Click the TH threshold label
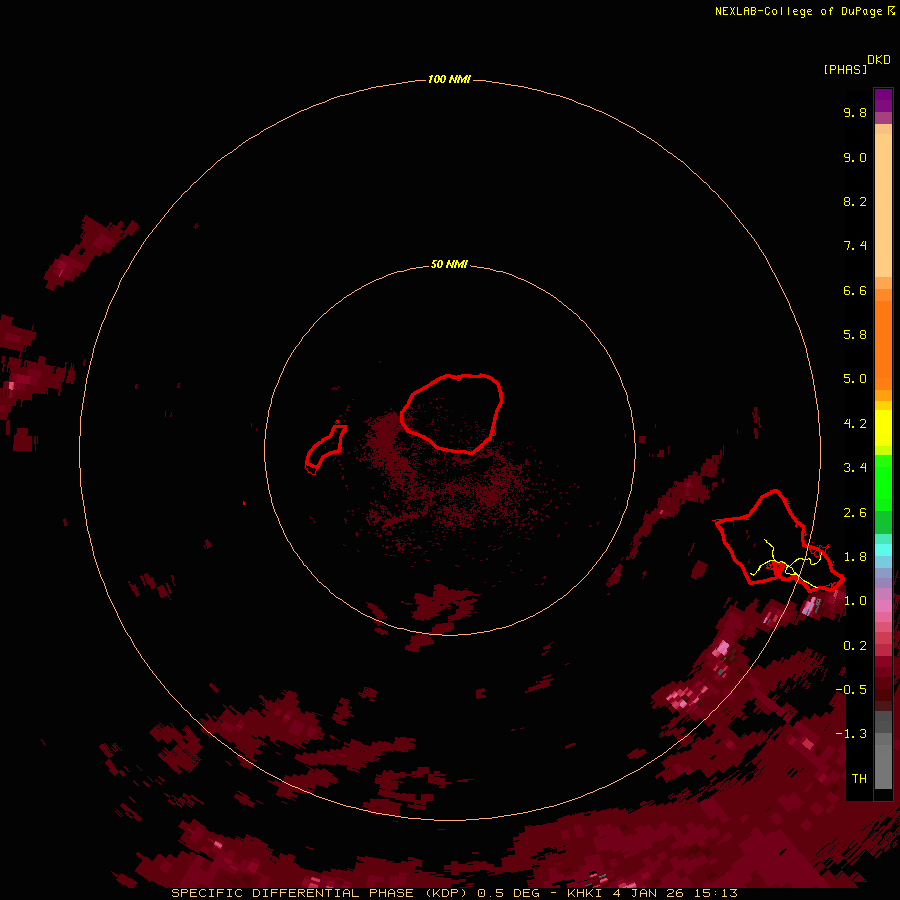 (859, 779)
